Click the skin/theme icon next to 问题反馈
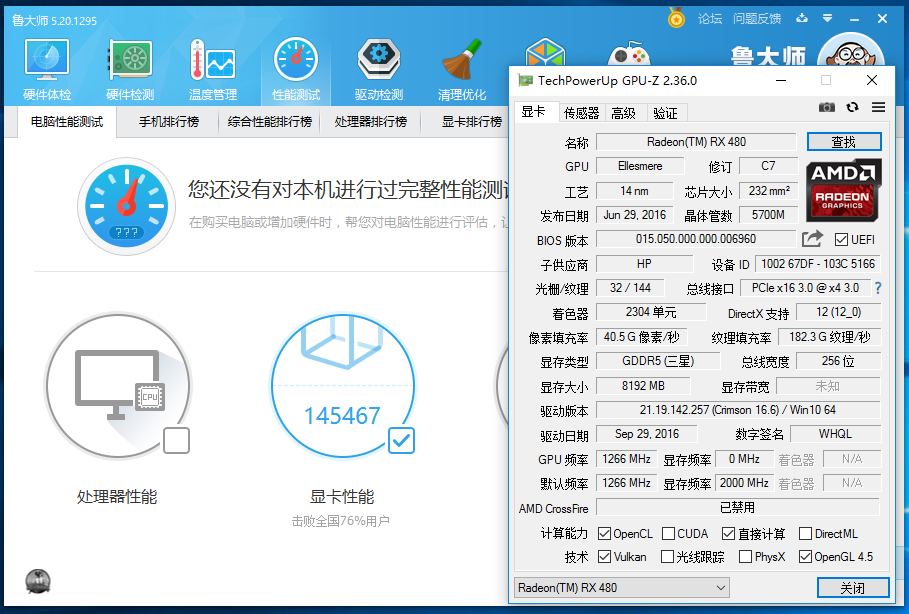Viewport: 909px width, 614px height. (x=802, y=19)
